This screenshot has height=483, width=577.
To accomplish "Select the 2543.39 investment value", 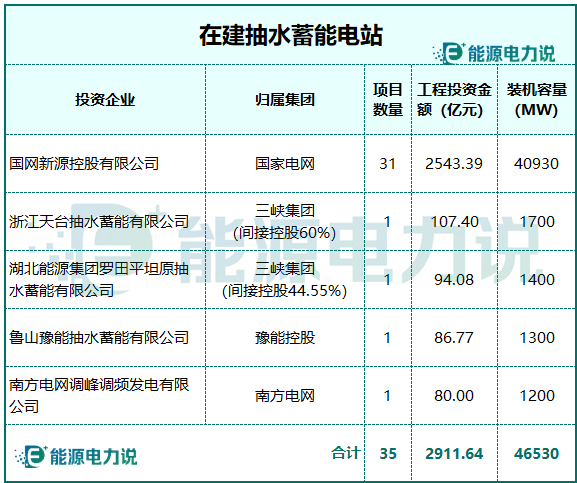I will (454, 164).
